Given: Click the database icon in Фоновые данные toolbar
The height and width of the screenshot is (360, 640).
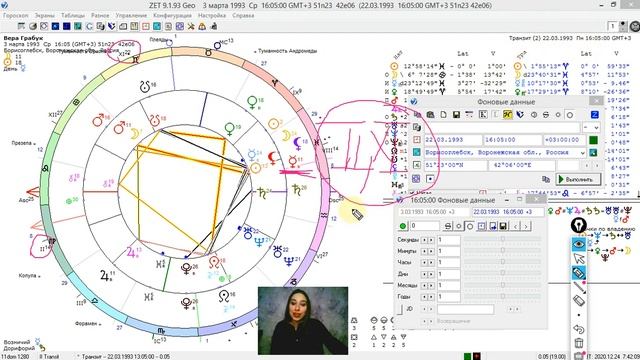Looking at the screenshot, I should pos(430,115).
